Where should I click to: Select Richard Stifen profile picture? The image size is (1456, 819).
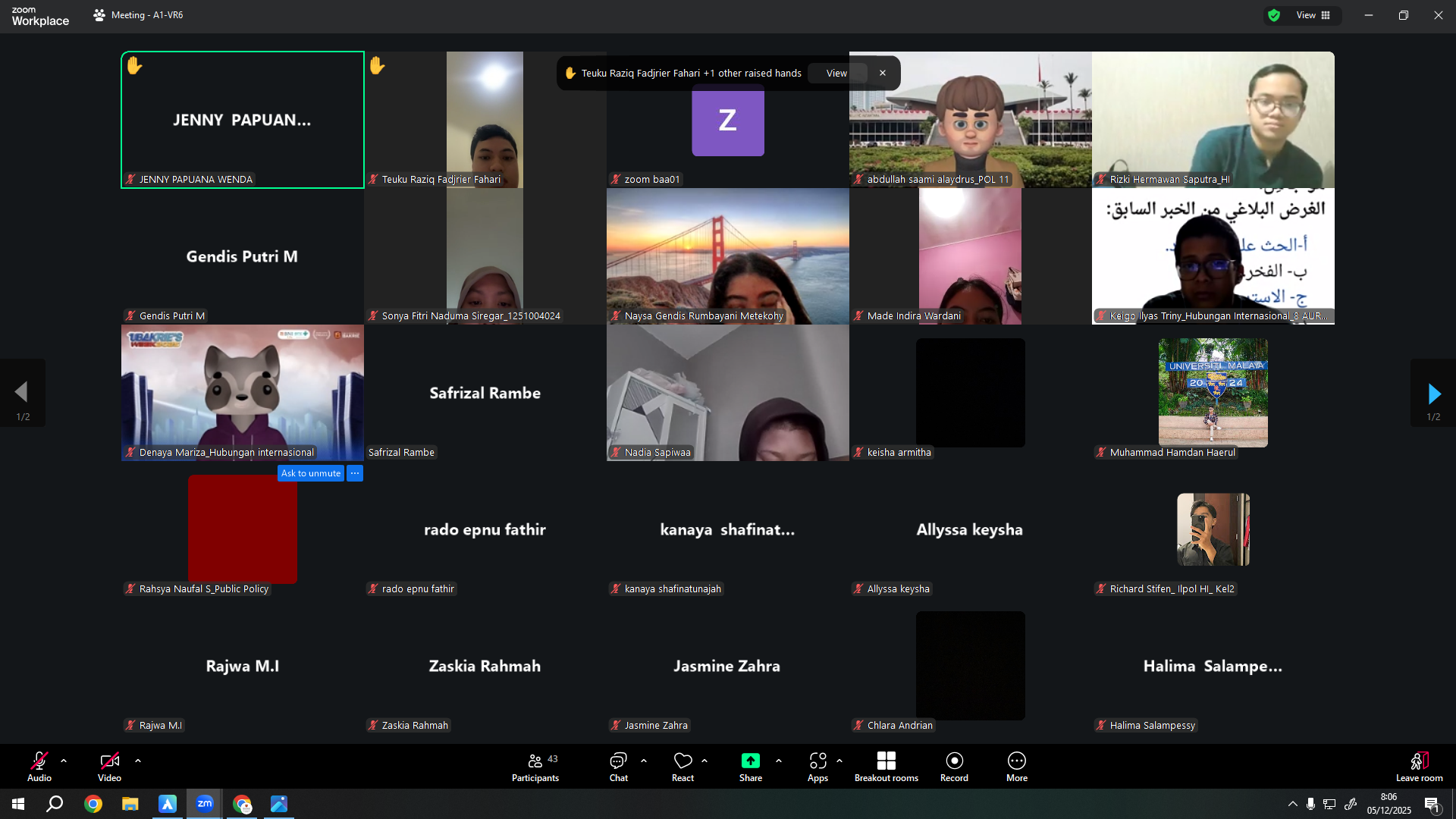click(1213, 529)
